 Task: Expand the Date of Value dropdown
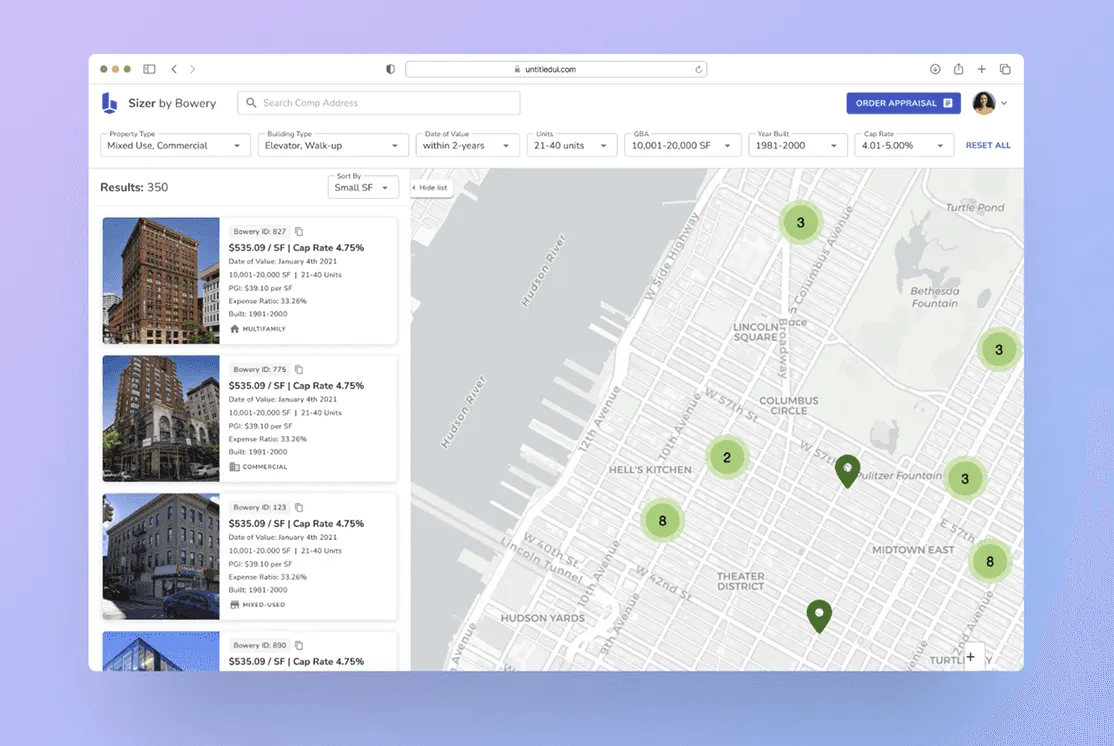tap(467, 145)
